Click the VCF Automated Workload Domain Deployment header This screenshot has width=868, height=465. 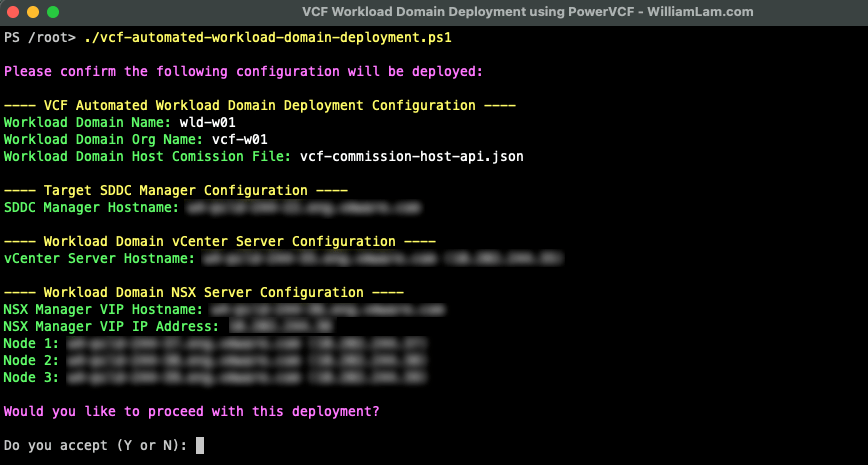coord(260,106)
